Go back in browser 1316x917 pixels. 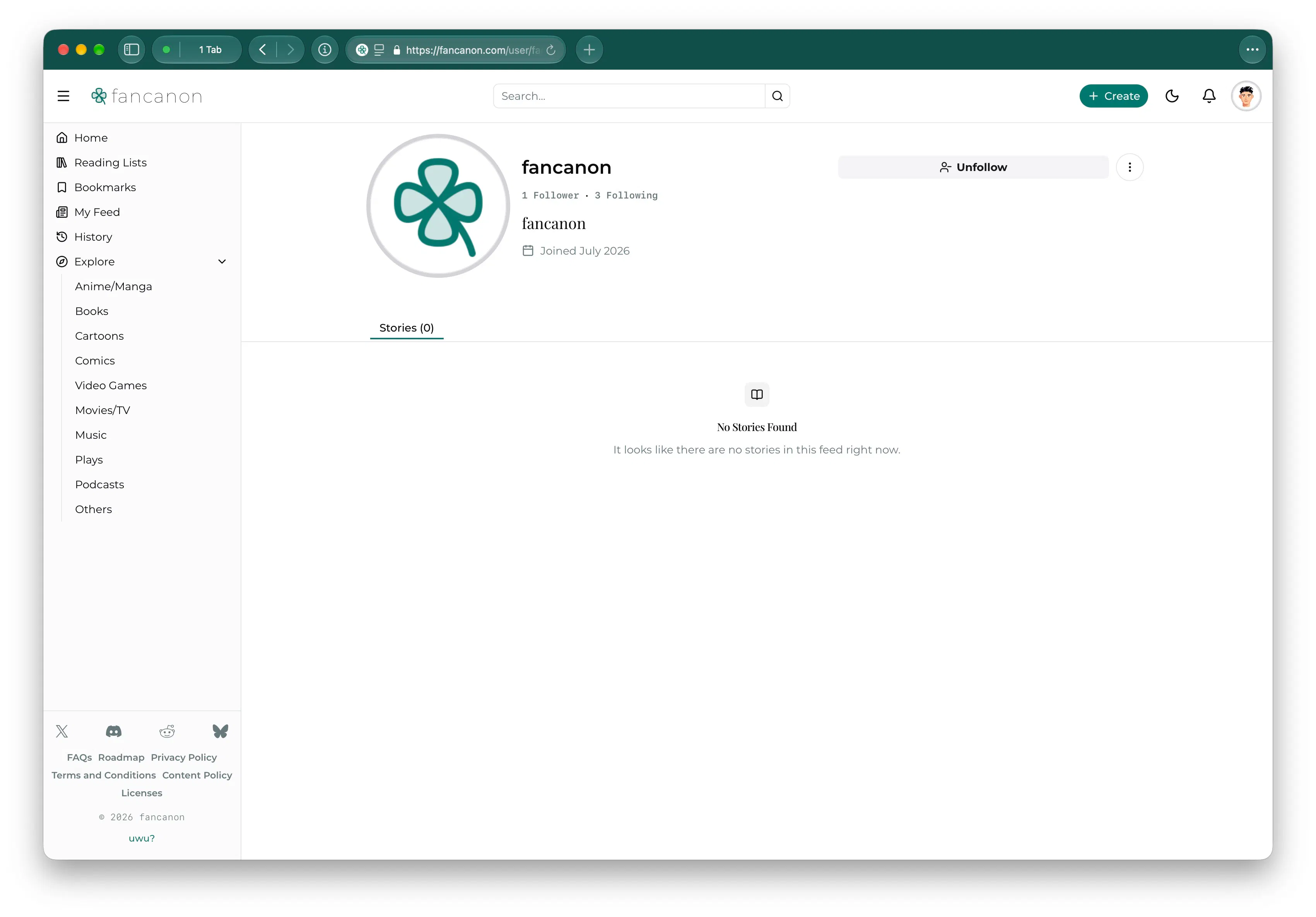point(263,50)
